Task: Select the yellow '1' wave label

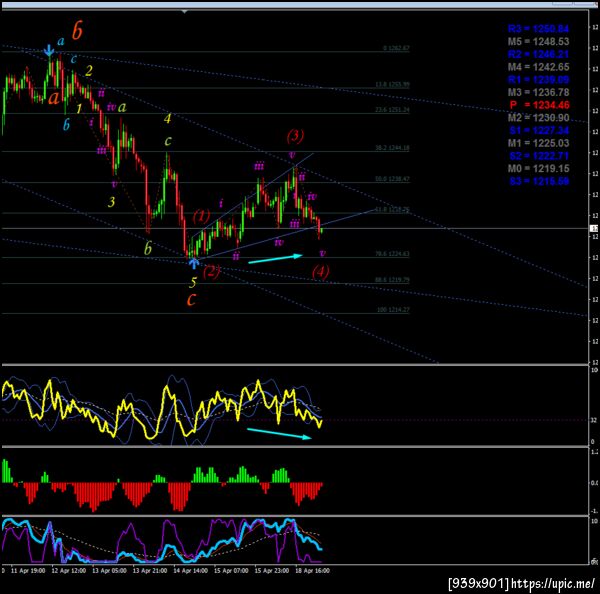Action: point(79,109)
